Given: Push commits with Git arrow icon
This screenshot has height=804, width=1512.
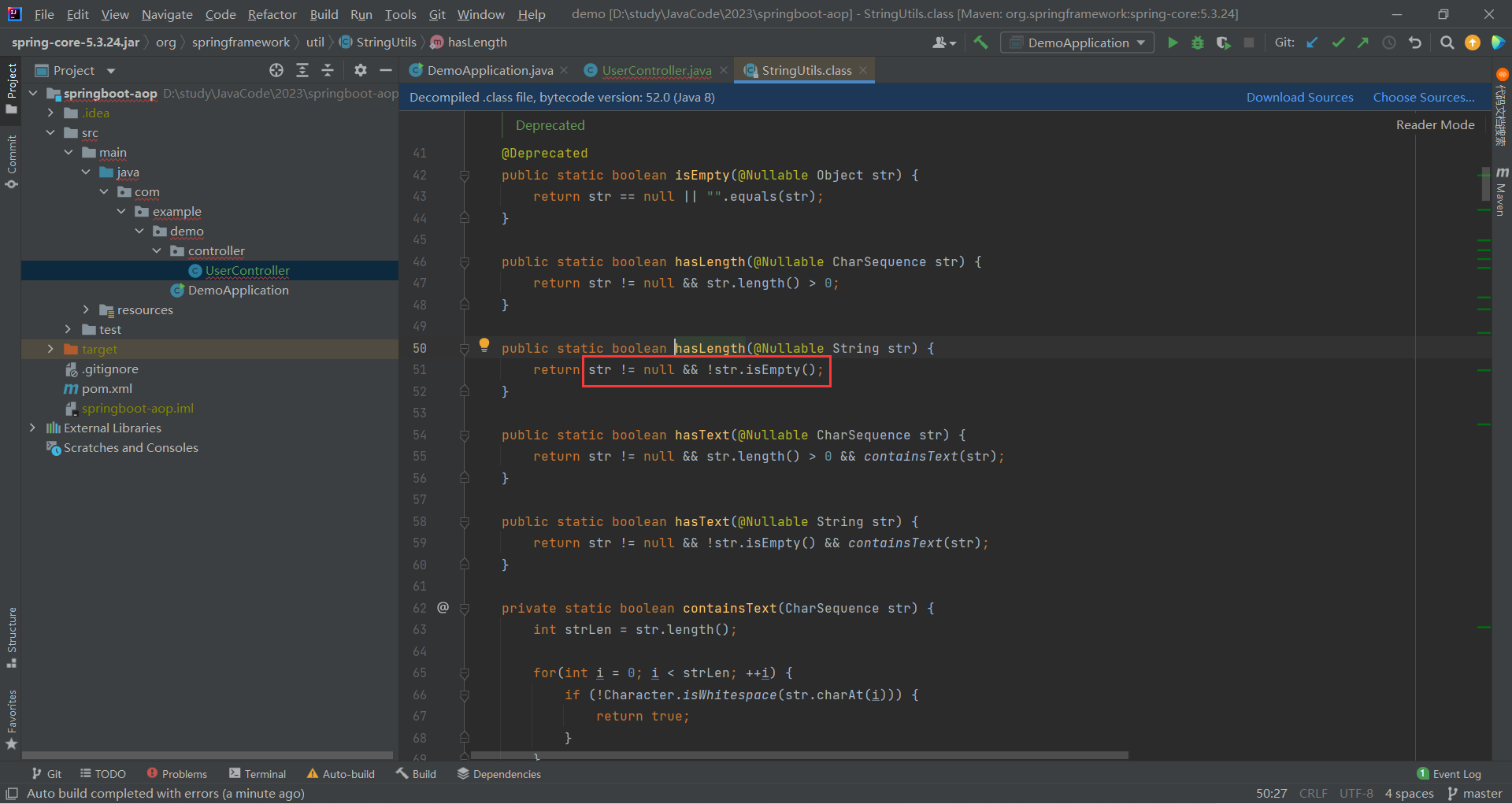Looking at the screenshot, I should tap(1363, 43).
